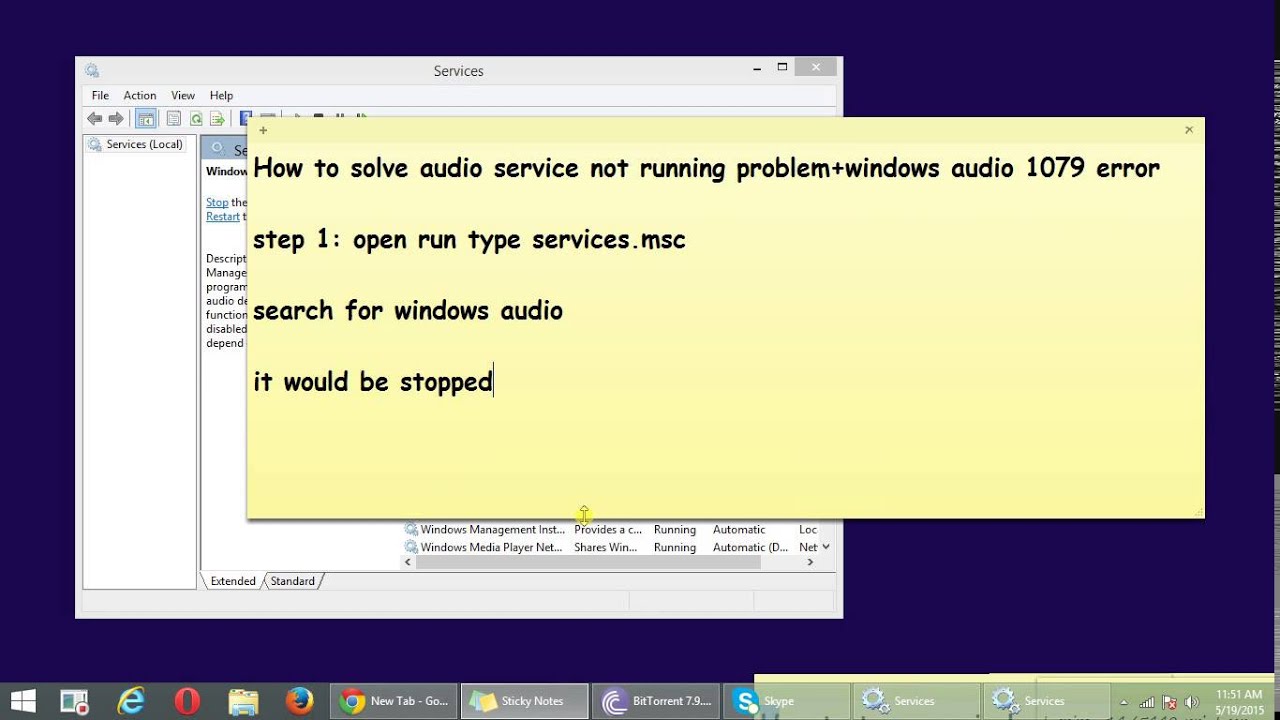1280x720 pixels.
Task: Click the right scroll arrow of services list
Action: point(810,562)
